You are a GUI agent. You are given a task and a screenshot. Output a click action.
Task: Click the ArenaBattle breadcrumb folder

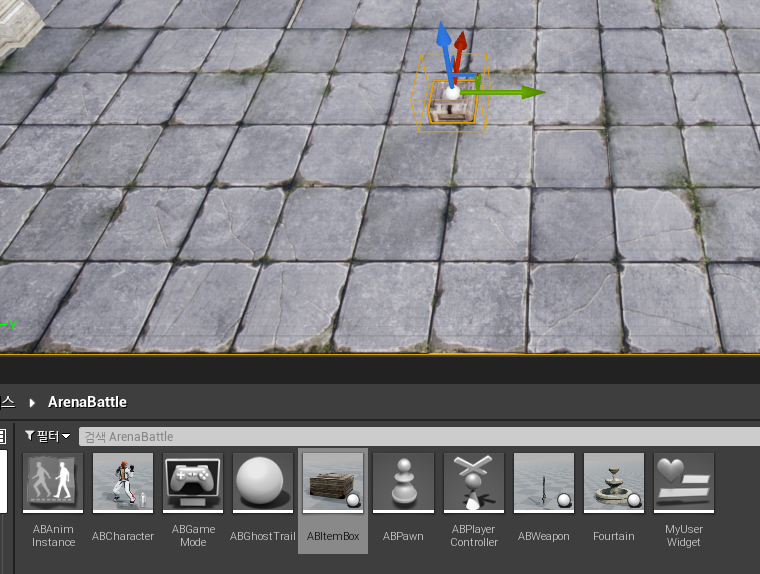87,402
